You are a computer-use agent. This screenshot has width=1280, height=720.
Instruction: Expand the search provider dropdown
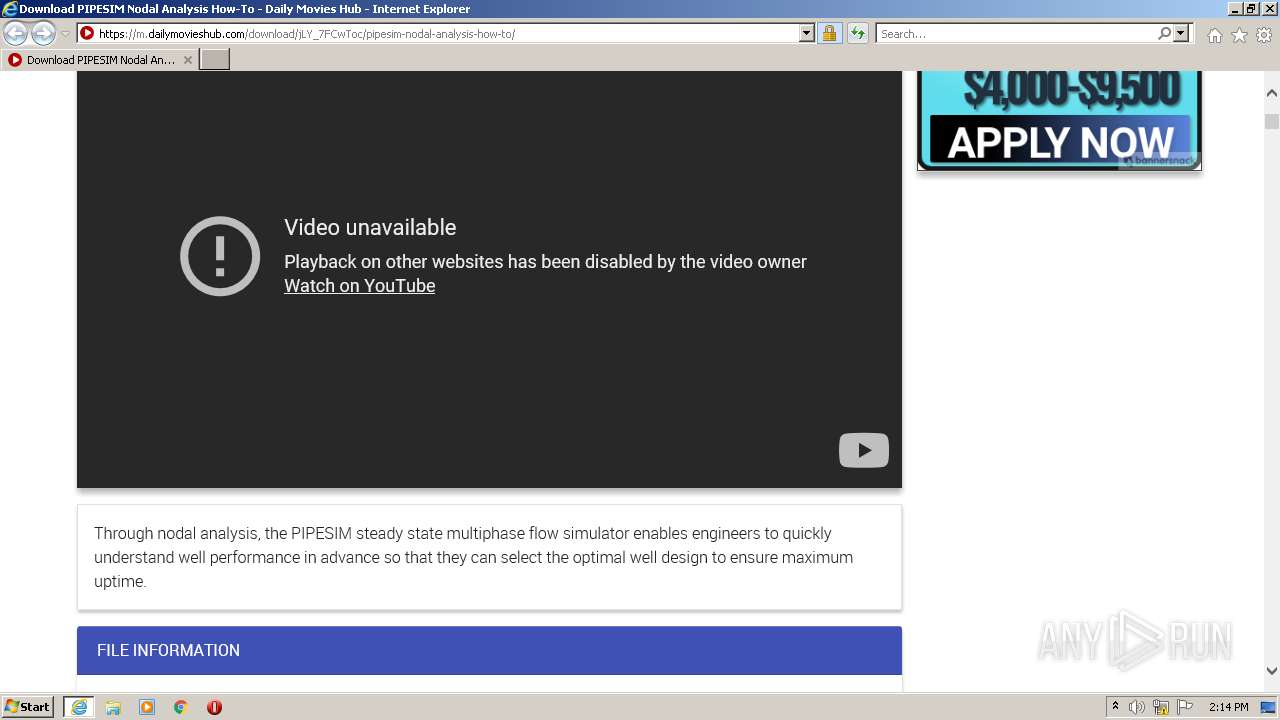click(1181, 33)
